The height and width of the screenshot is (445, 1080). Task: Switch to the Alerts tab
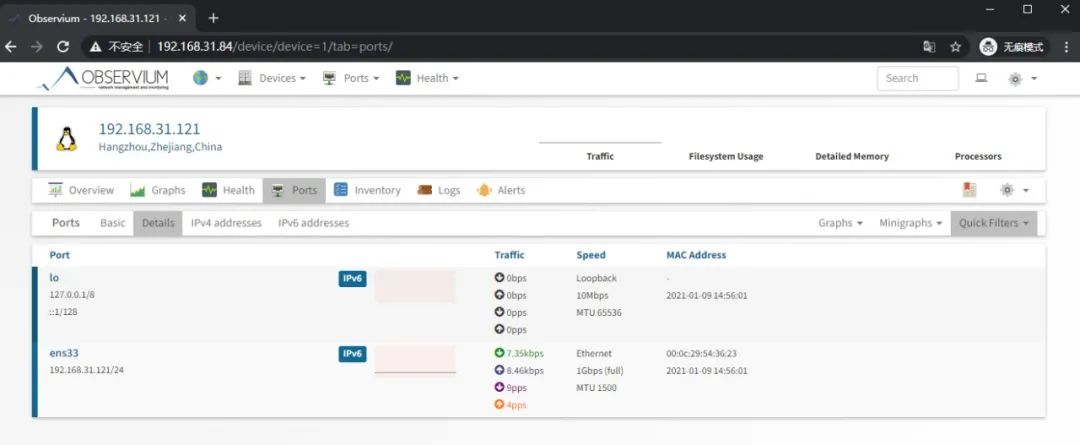[x=501, y=190]
